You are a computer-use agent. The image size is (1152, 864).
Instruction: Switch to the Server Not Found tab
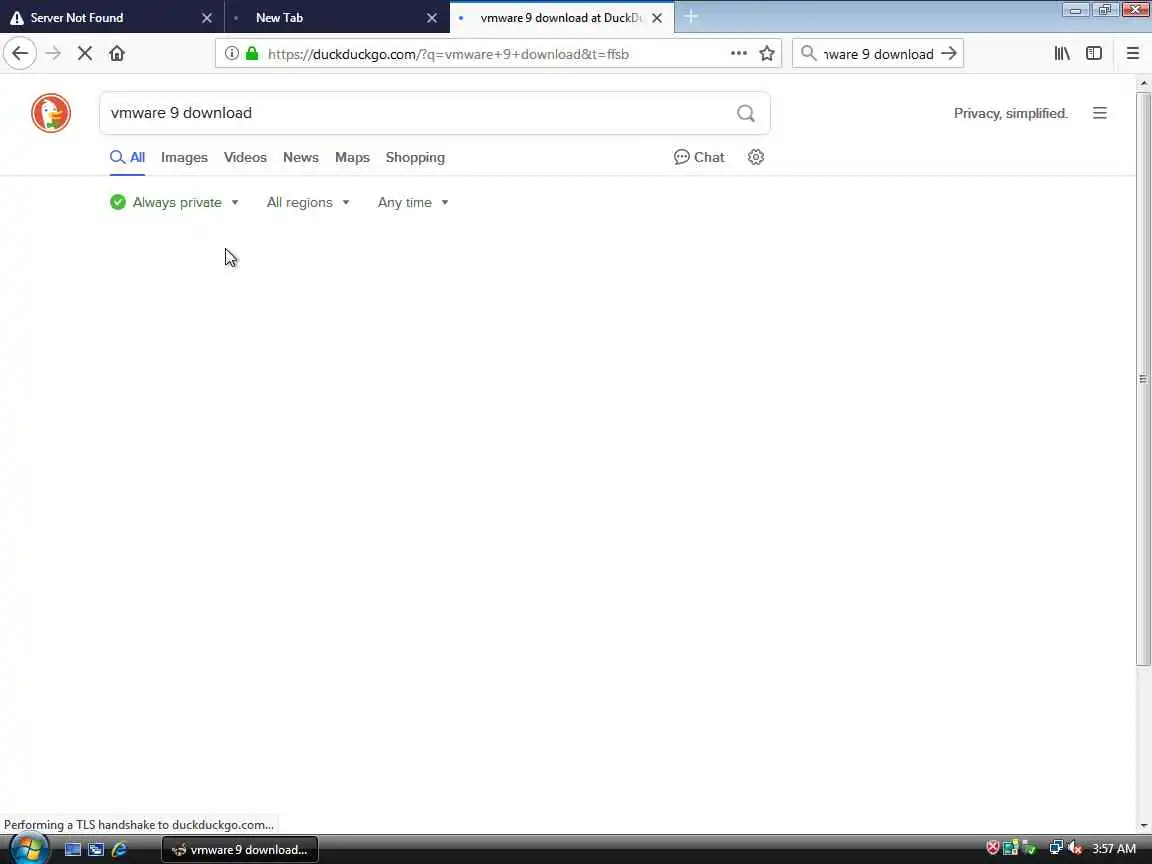click(x=111, y=18)
